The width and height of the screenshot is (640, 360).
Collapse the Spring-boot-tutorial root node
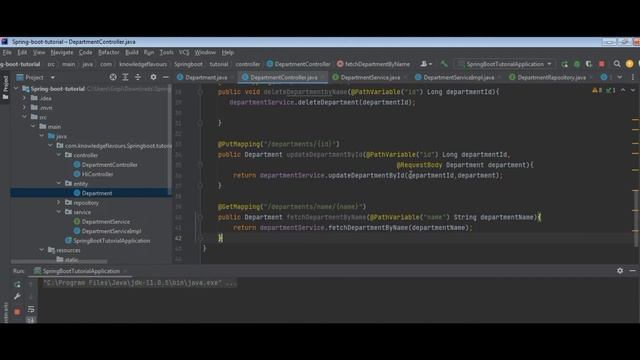[16, 89]
